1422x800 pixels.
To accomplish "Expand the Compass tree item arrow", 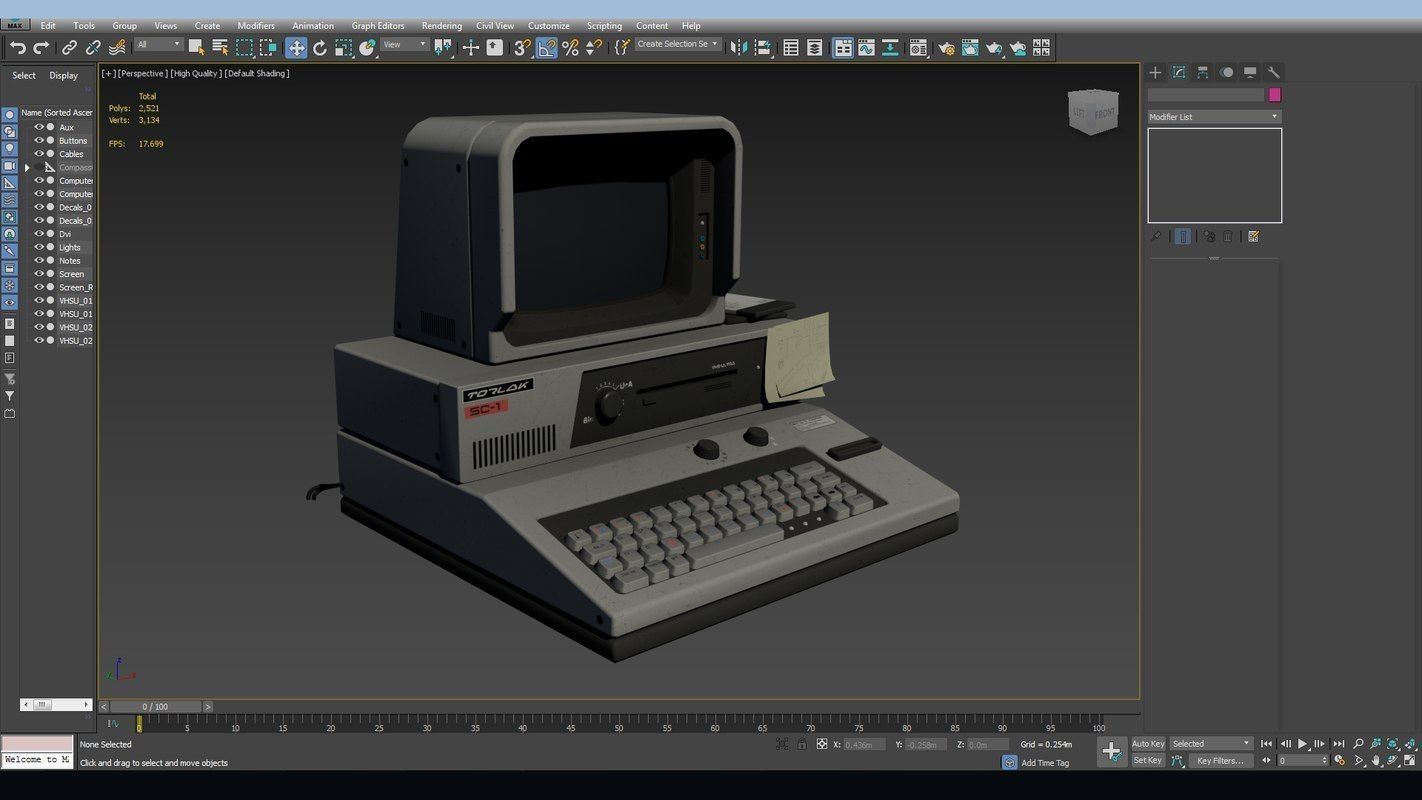I will 27,168.
